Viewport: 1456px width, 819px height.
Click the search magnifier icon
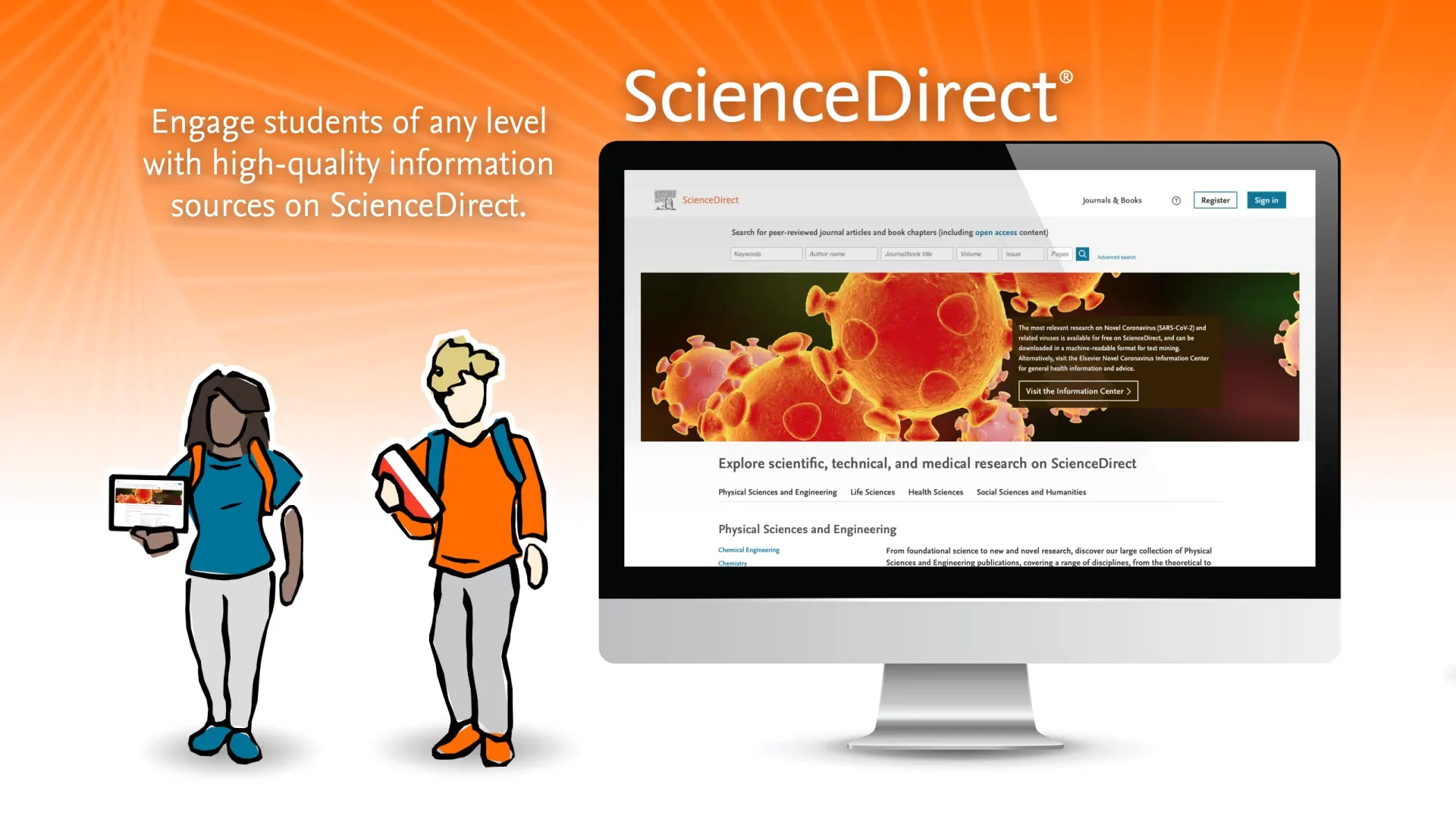[1083, 254]
